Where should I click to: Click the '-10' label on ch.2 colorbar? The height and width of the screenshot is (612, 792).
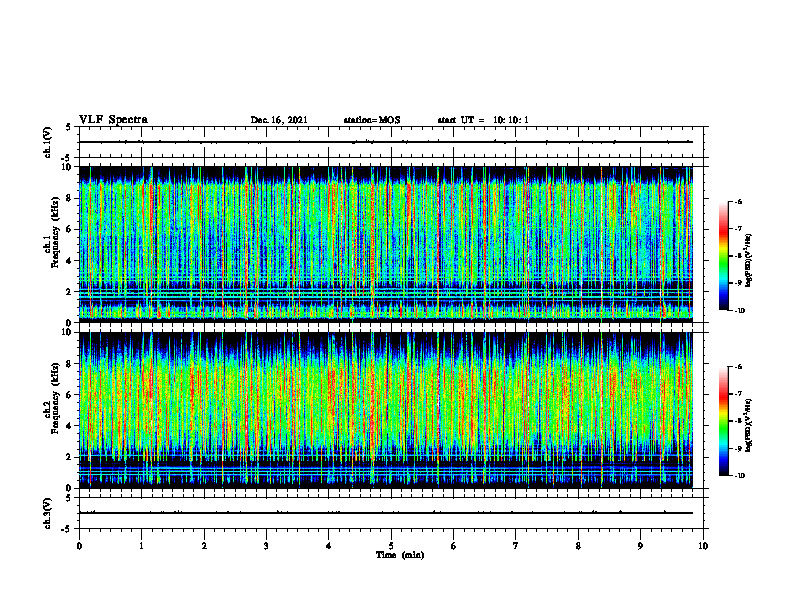[739, 476]
